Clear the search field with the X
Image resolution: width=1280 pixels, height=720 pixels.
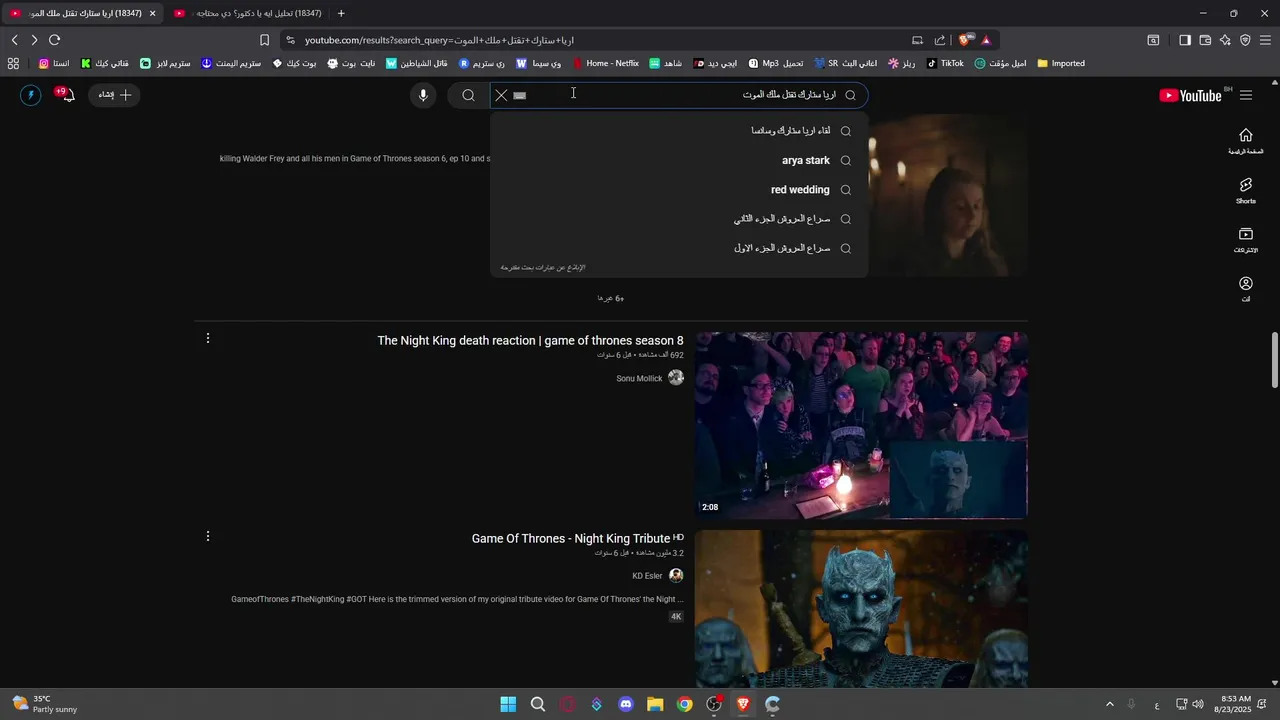(502, 95)
